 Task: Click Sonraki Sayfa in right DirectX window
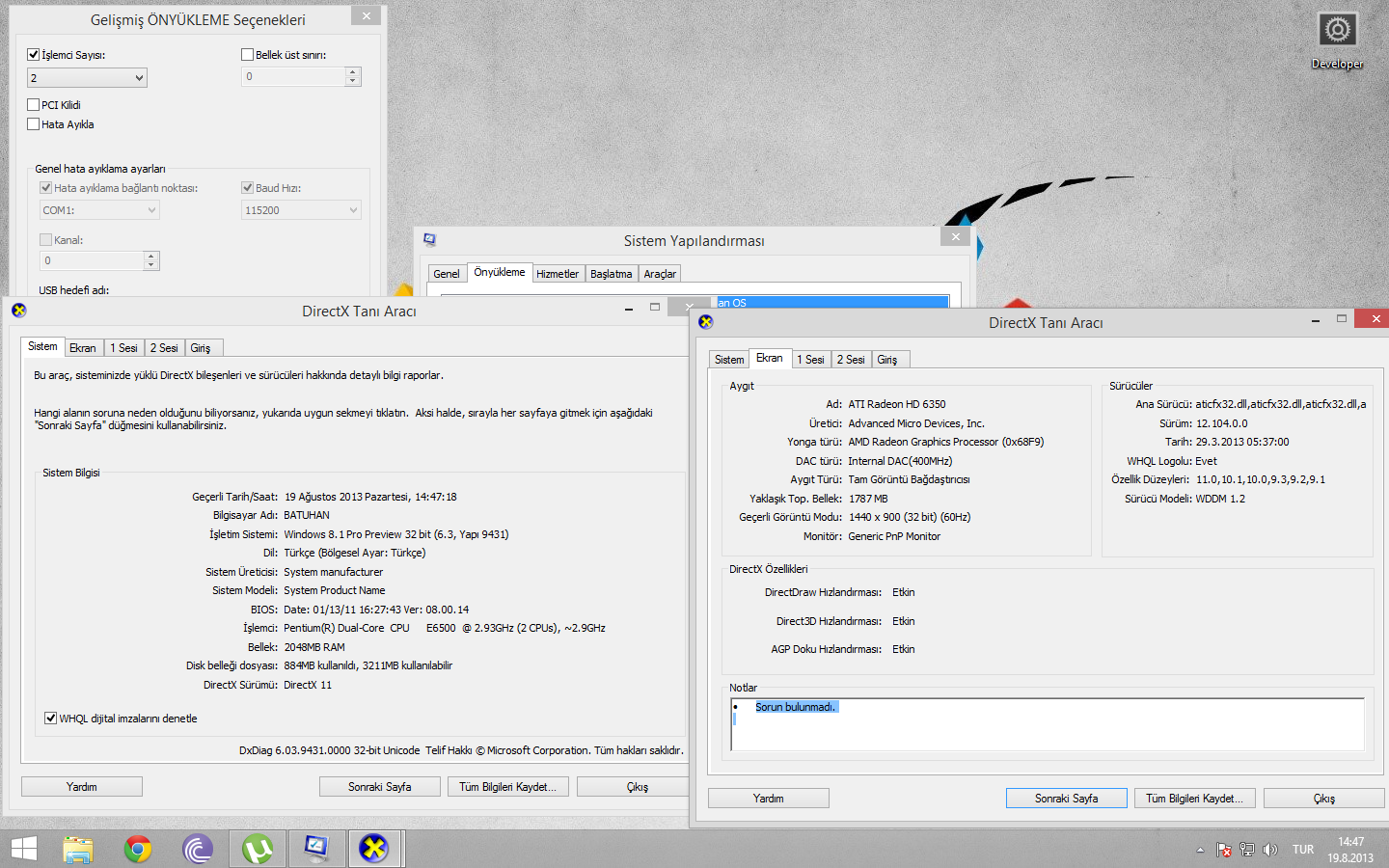pos(1067,799)
